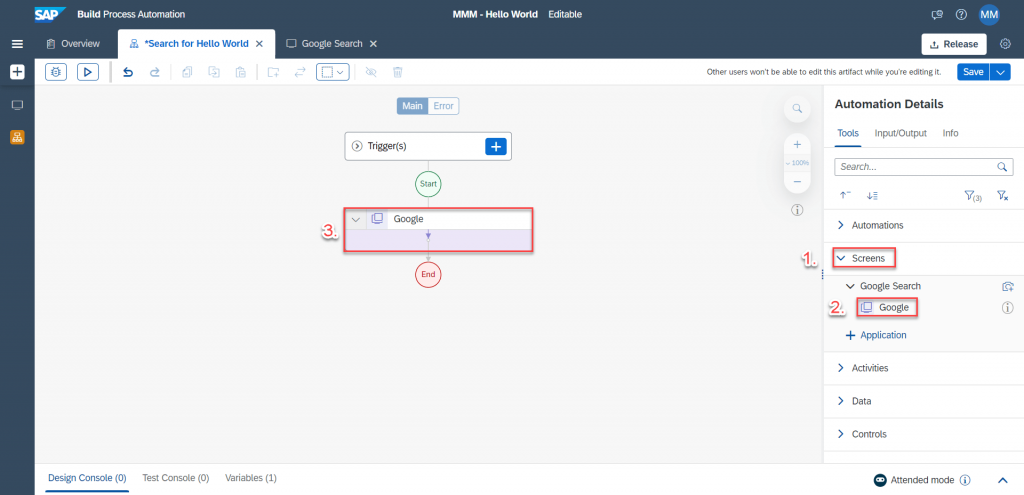Zoom out with the minus button
The height and width of the screenshot is (495, 1024).
point(797,182)
